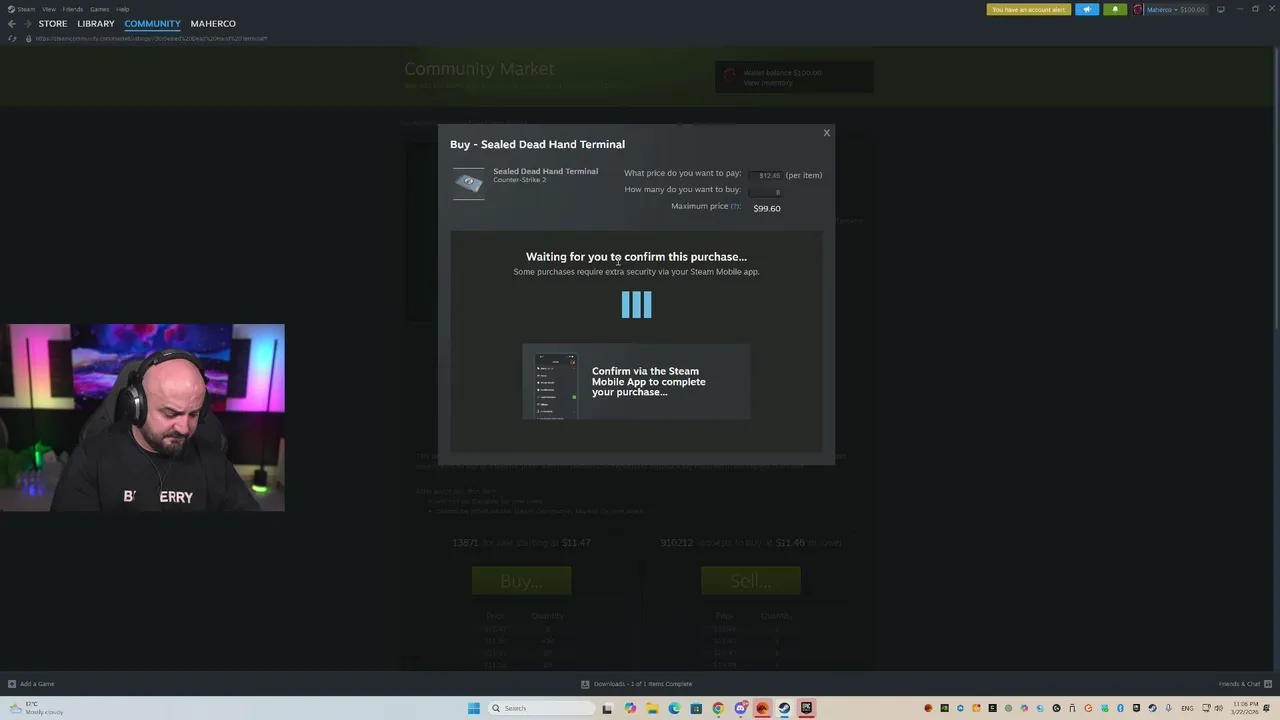Click the taskbar Search box

[542, 708]
